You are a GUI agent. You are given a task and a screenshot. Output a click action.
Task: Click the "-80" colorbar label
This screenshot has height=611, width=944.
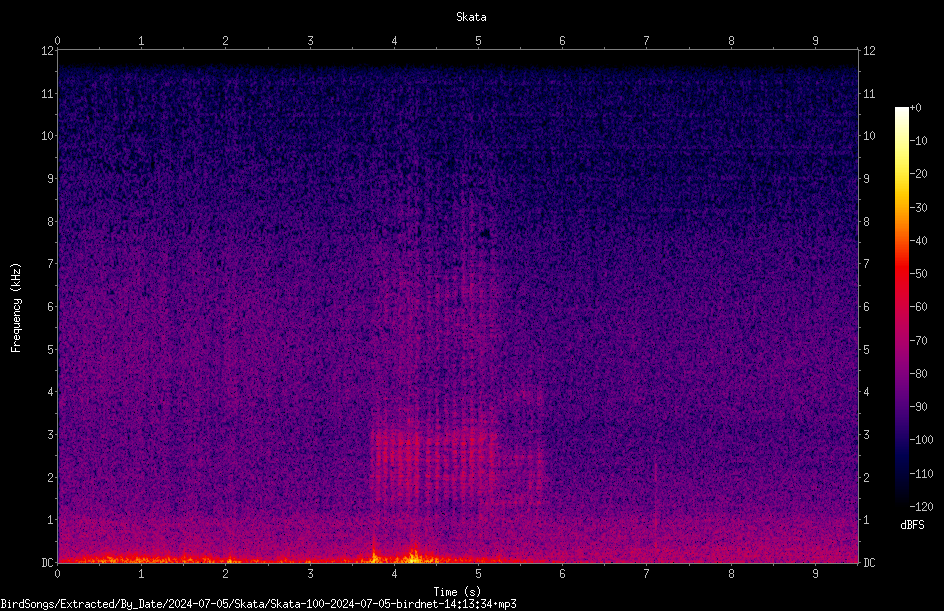[918, 374]
